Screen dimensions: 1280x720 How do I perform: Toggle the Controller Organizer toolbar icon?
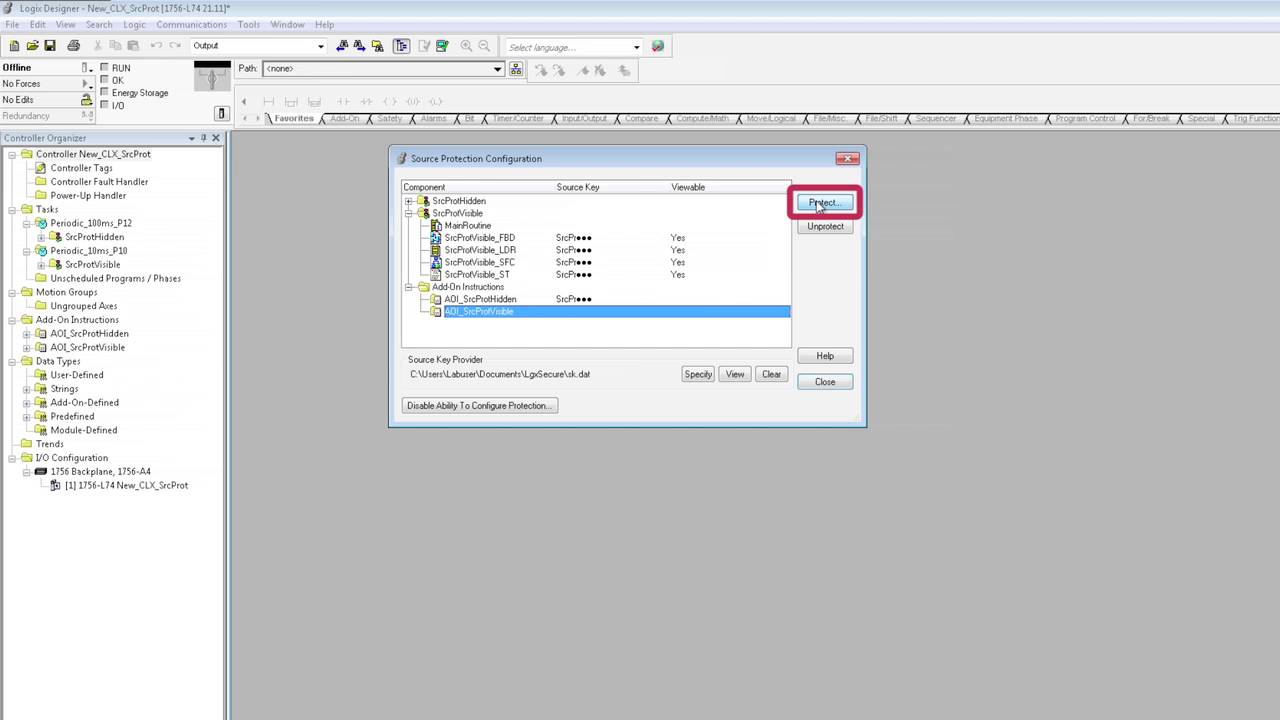(401, 46)
